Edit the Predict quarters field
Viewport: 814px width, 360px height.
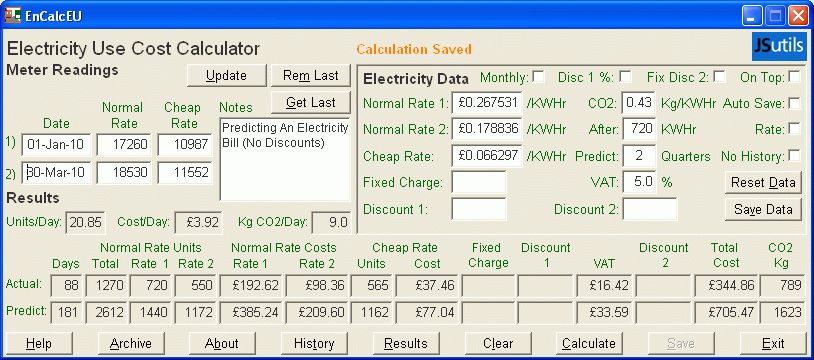639,156
